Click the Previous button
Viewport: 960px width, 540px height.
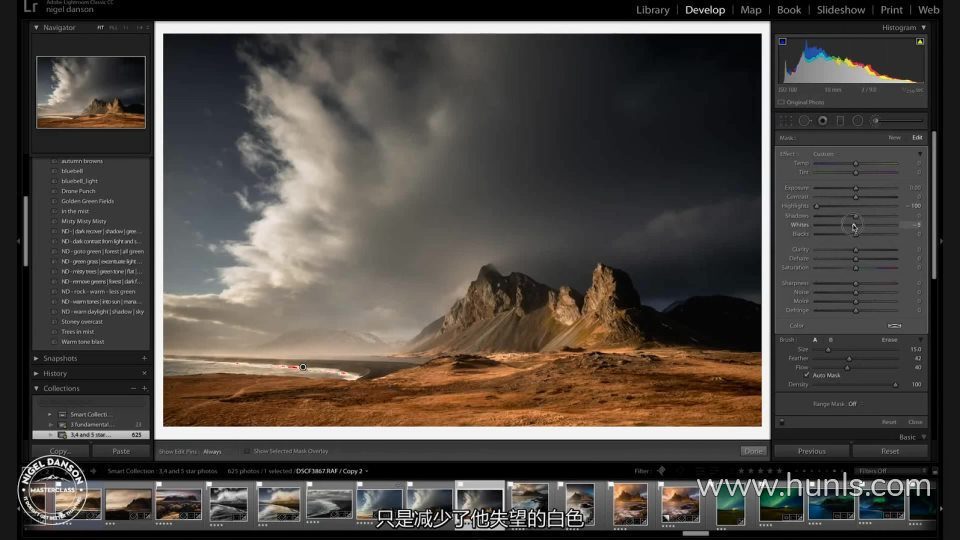[812, 451]
